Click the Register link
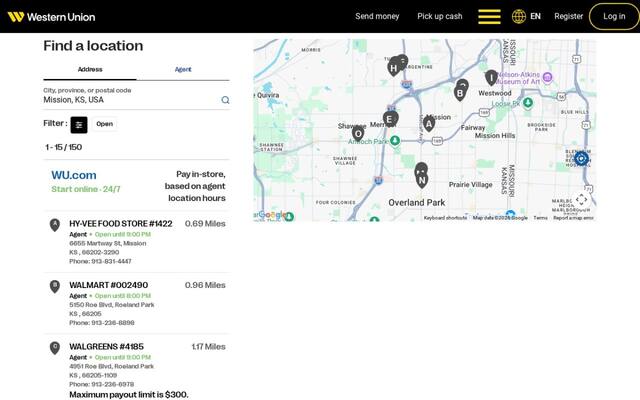The width and height of the screenshot is (640, 400). tap(568, 16)
